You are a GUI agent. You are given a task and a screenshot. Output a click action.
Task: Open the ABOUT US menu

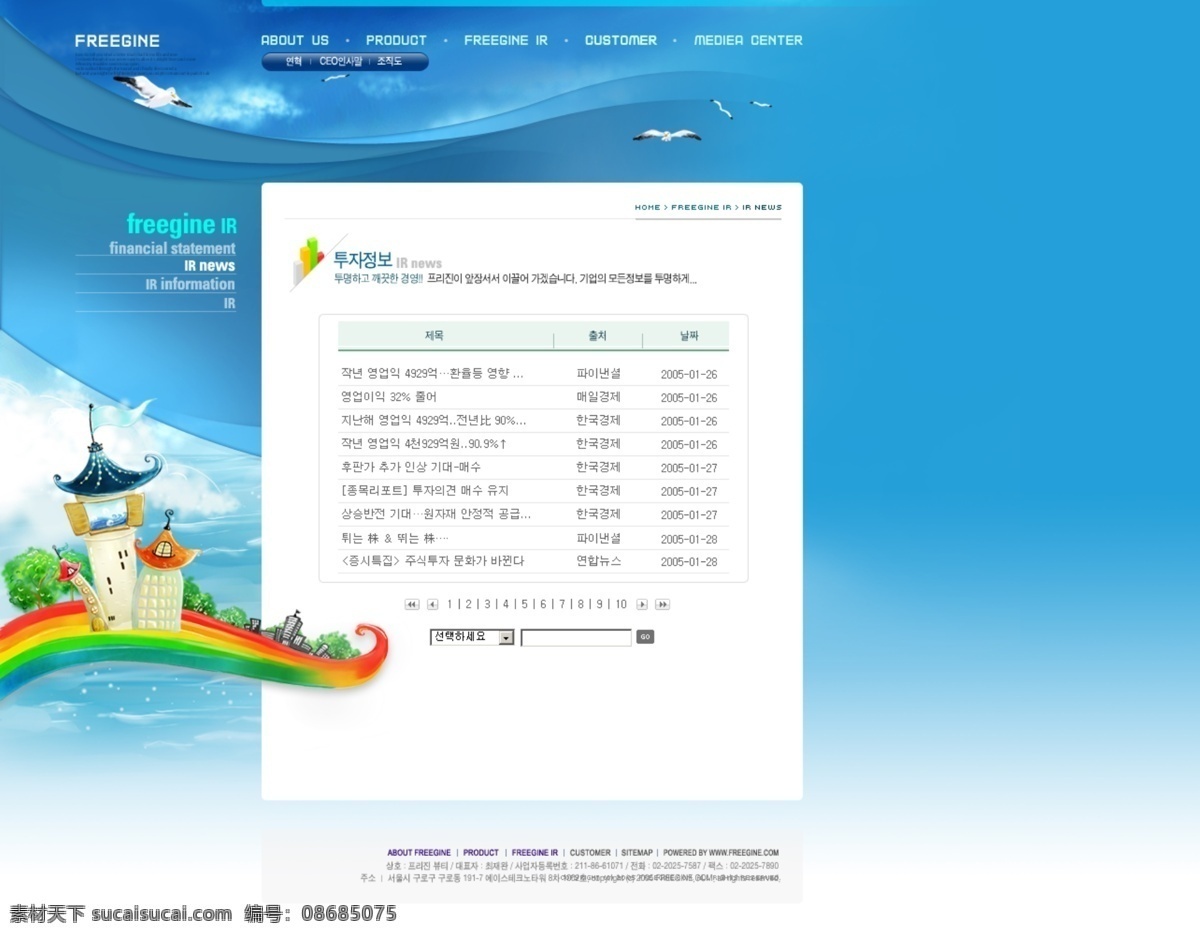point(295,40)
